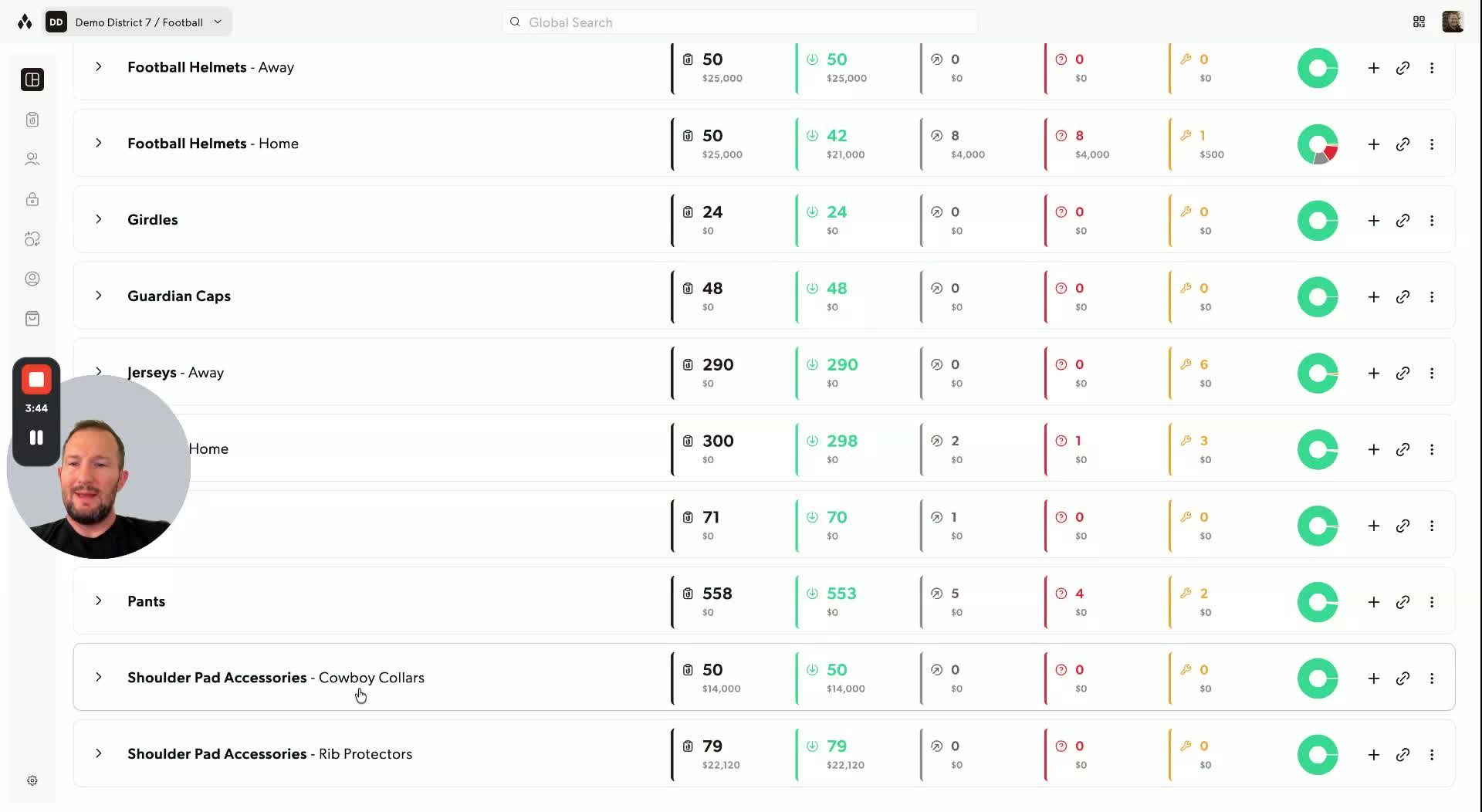Copy link for Football Helmets - Away
The image size is (1482, 812).
coord(1403,68)
